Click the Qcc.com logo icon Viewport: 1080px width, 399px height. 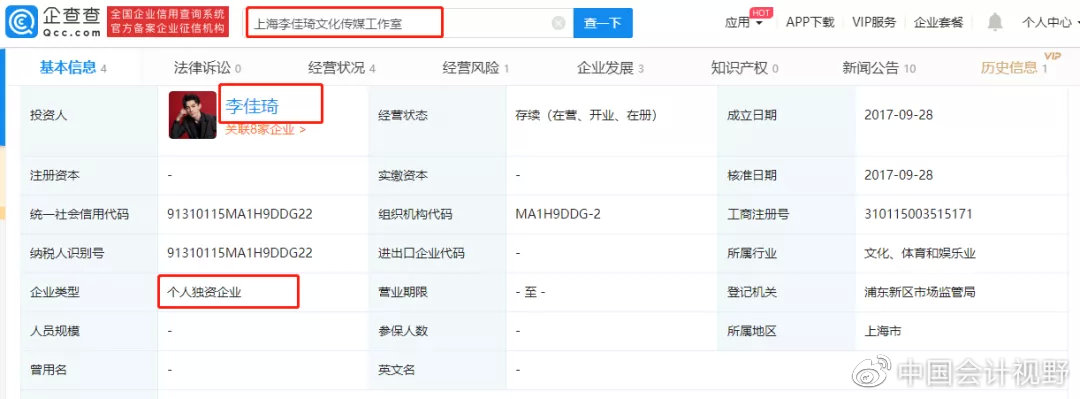tap(21, 22)
